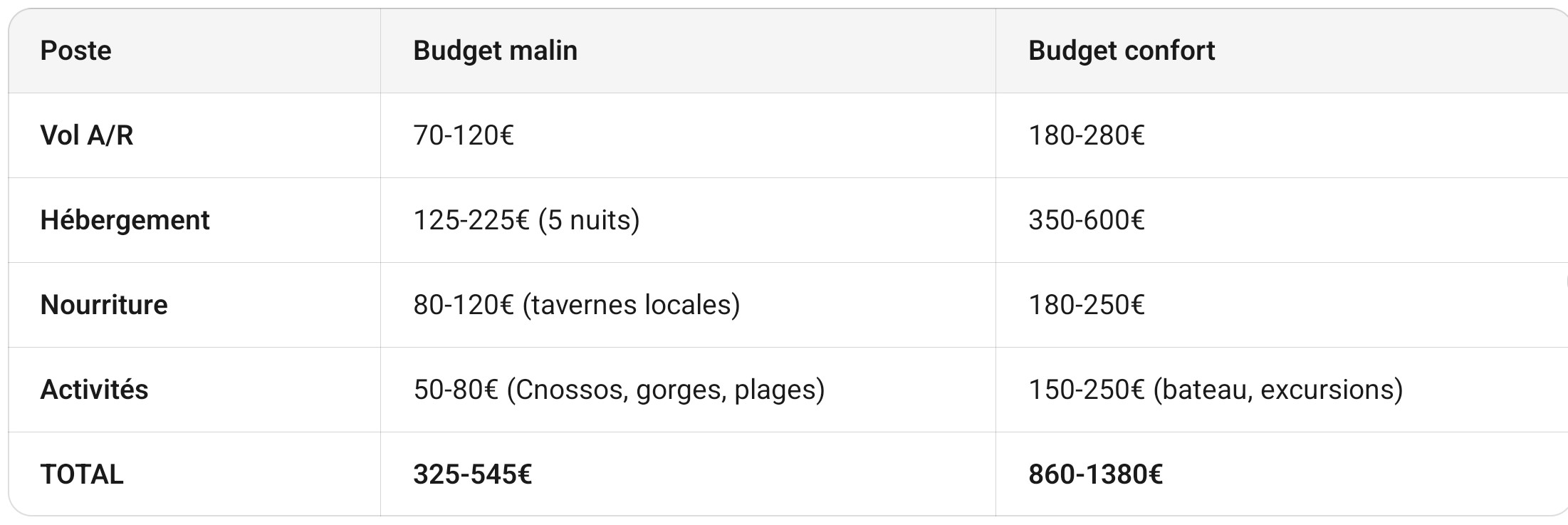
Task: Click the '(tavernes locales)' food note
Action: click(x=631, y=305)
